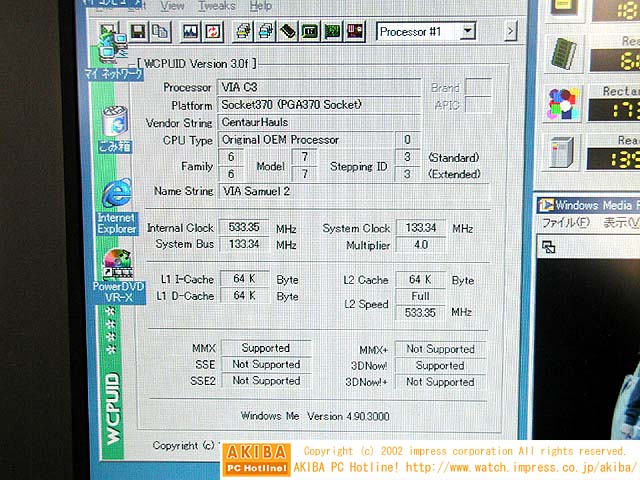Click the Windows Media Player title bar icon
This screenshot has width=640, height=480.
pos(546,204)
